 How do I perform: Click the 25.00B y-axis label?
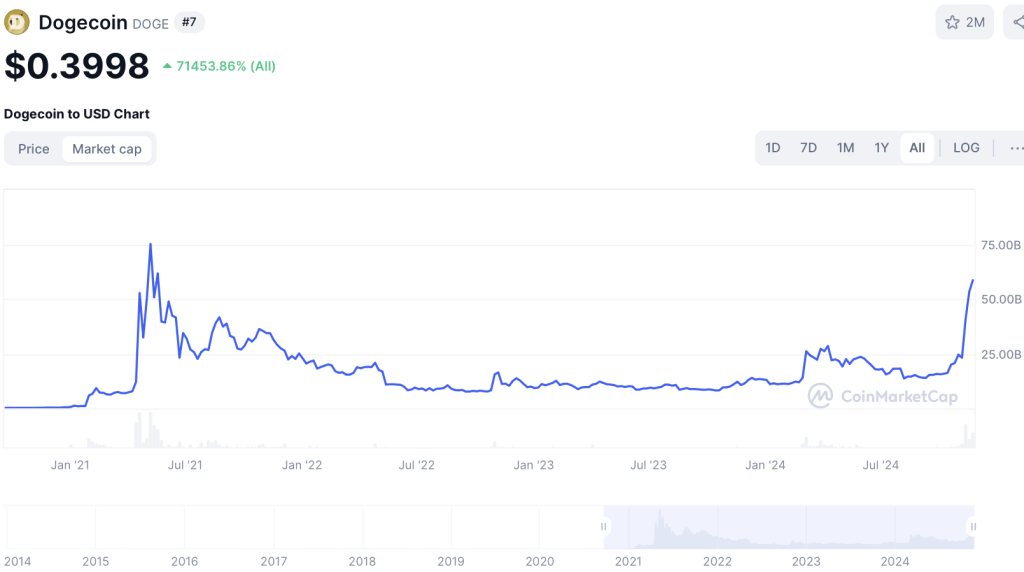[1001, 355]
